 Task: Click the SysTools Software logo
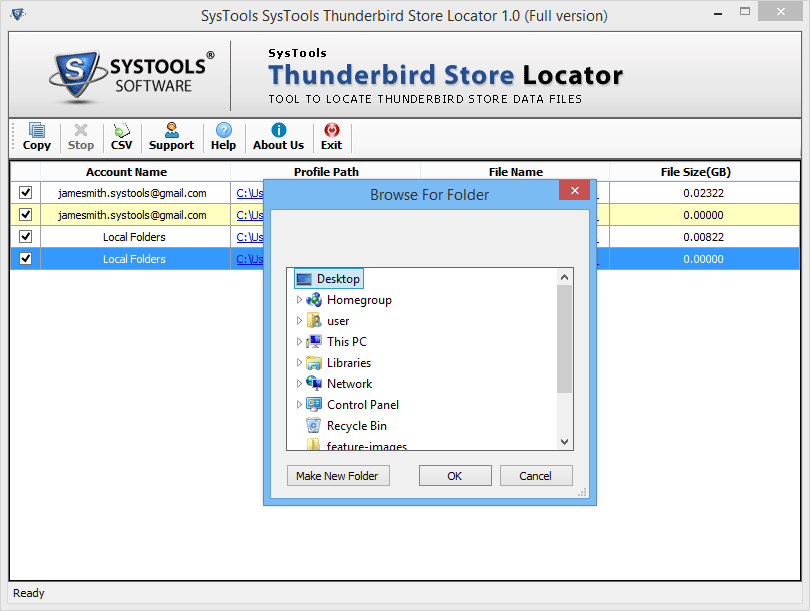[132, 76]
